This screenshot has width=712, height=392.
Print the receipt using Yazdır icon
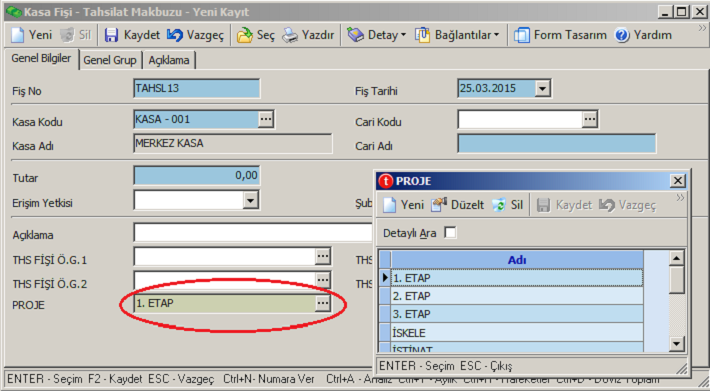[x=290, y=35]
